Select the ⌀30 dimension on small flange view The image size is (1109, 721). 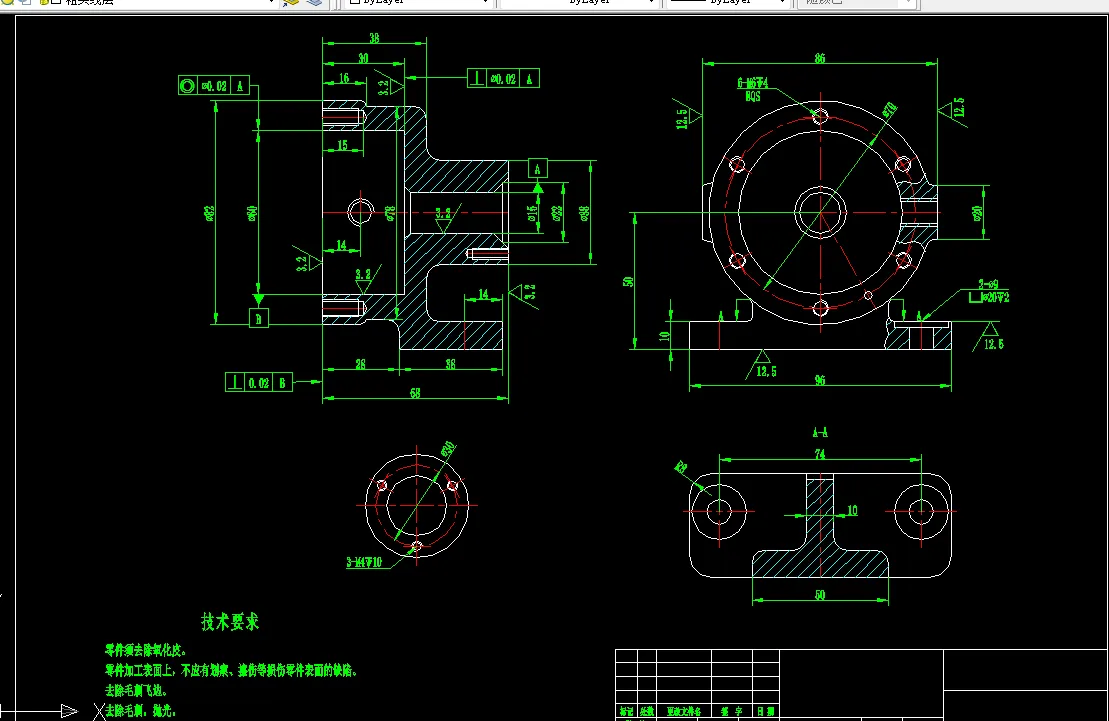(x=448, y=449)
